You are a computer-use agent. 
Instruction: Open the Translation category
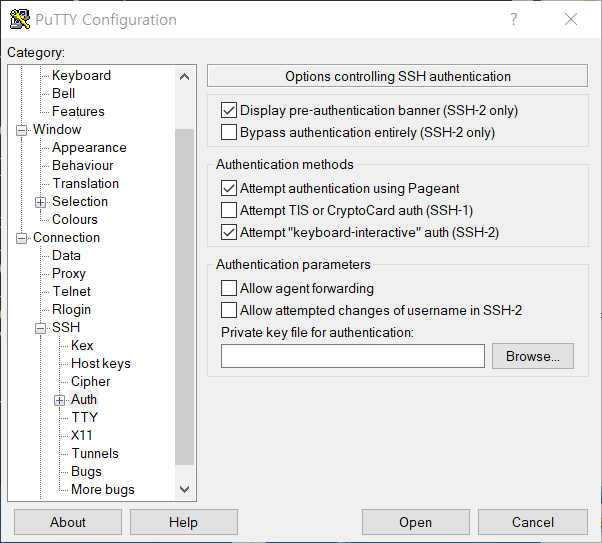[x=86, y=184]
